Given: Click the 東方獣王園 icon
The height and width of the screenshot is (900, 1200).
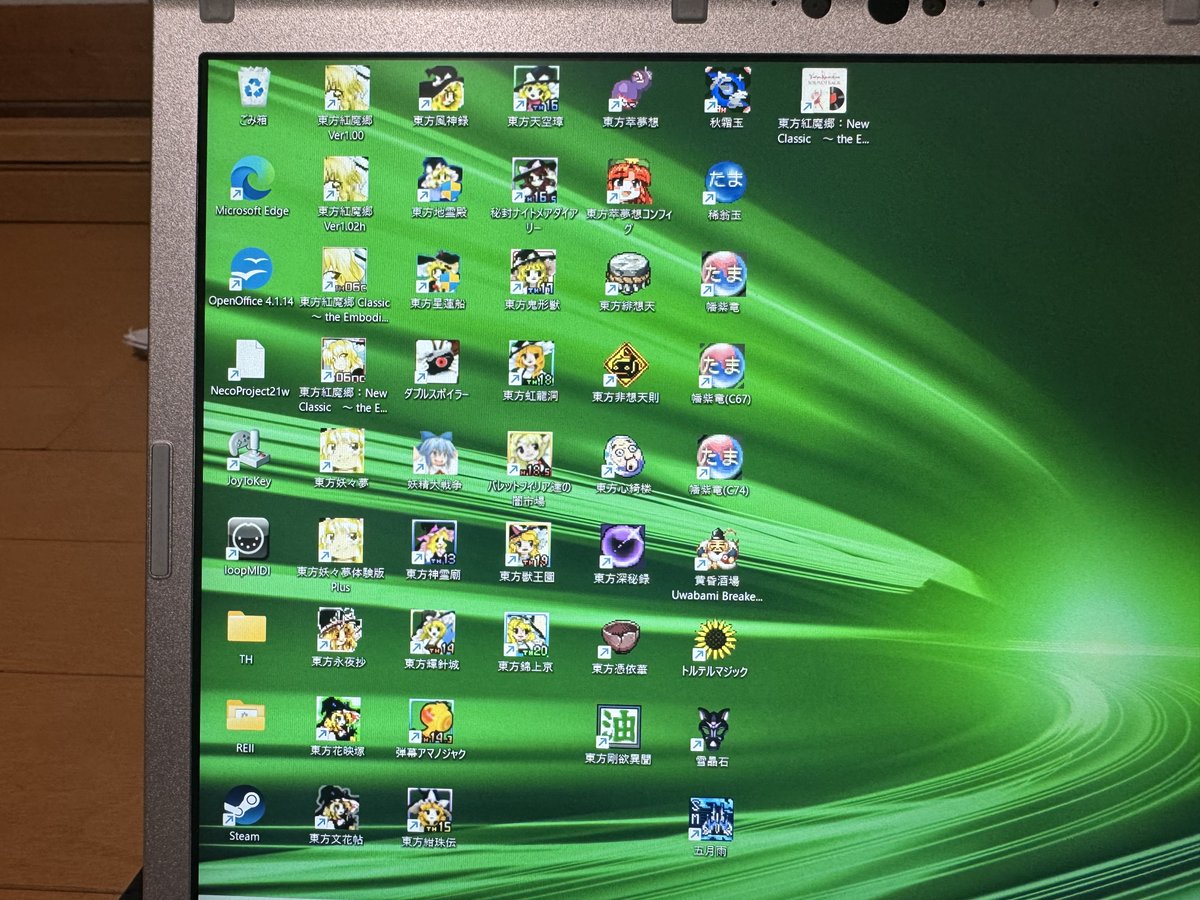Looking at the screenshot, I should point(527,544).
